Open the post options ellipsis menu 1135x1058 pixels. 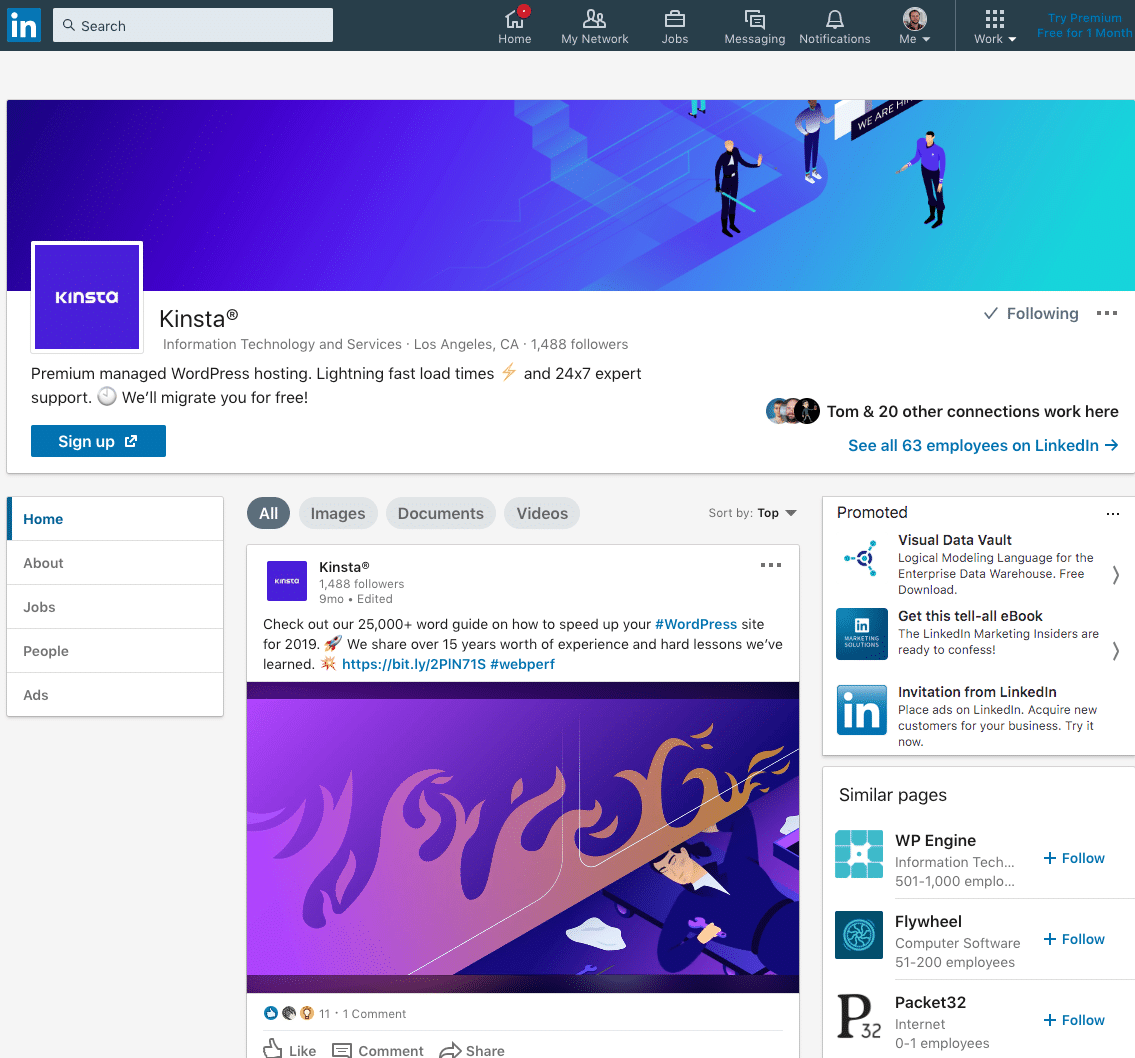coord(771,565)
